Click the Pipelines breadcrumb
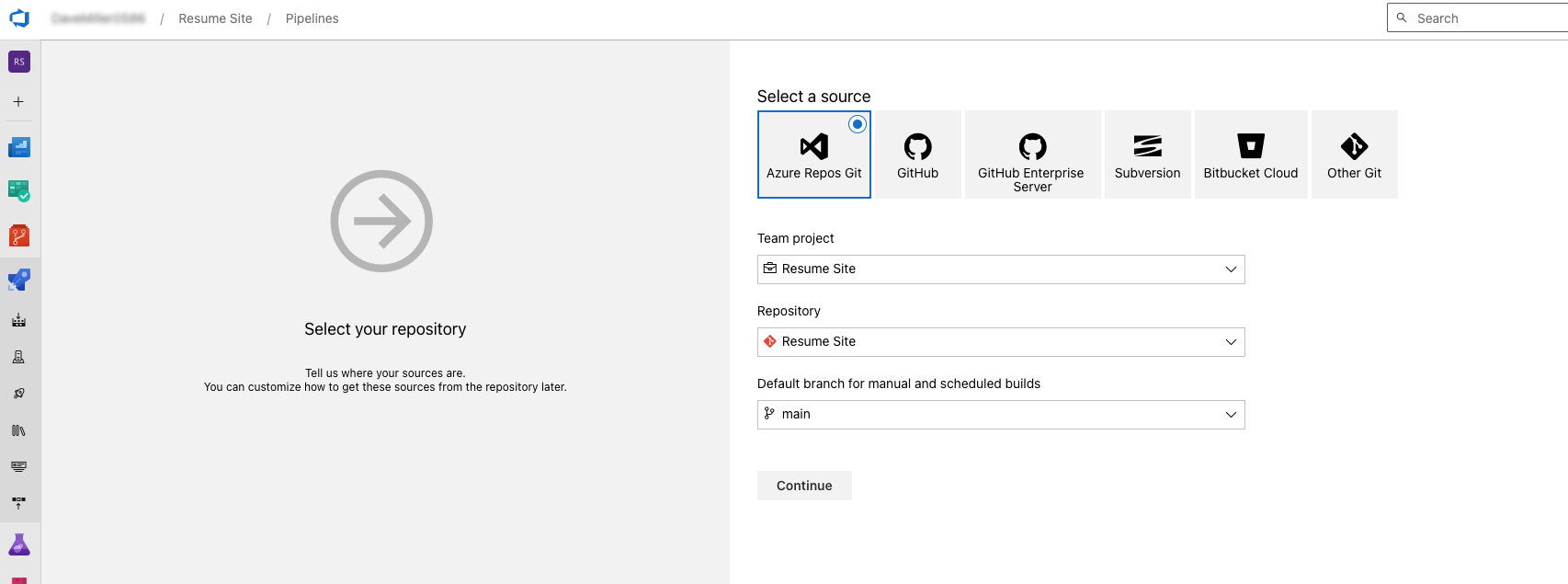The image size is (1568, 584). pos(312,18)
